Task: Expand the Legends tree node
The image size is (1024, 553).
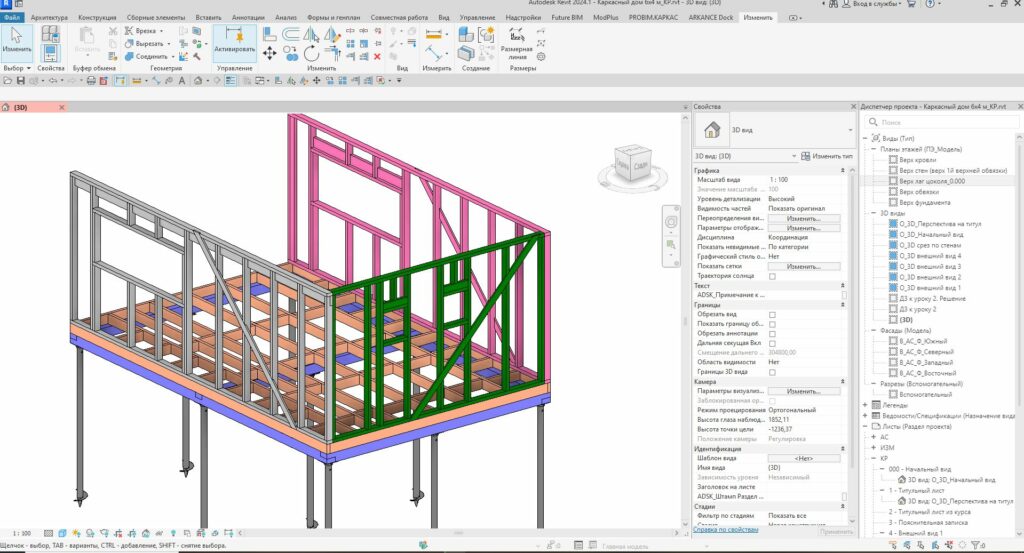Action: 865,404
